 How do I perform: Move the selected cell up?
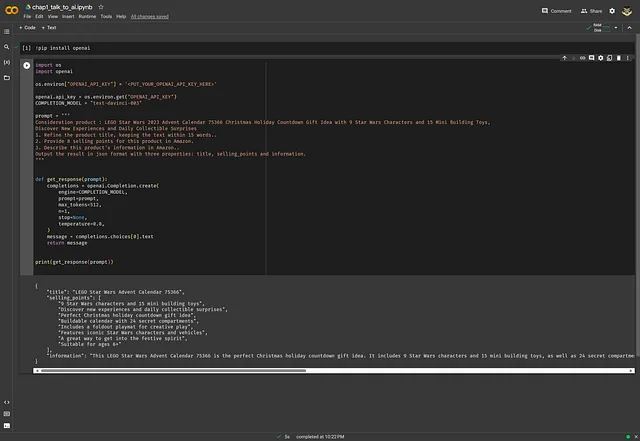tap(564, 58)
